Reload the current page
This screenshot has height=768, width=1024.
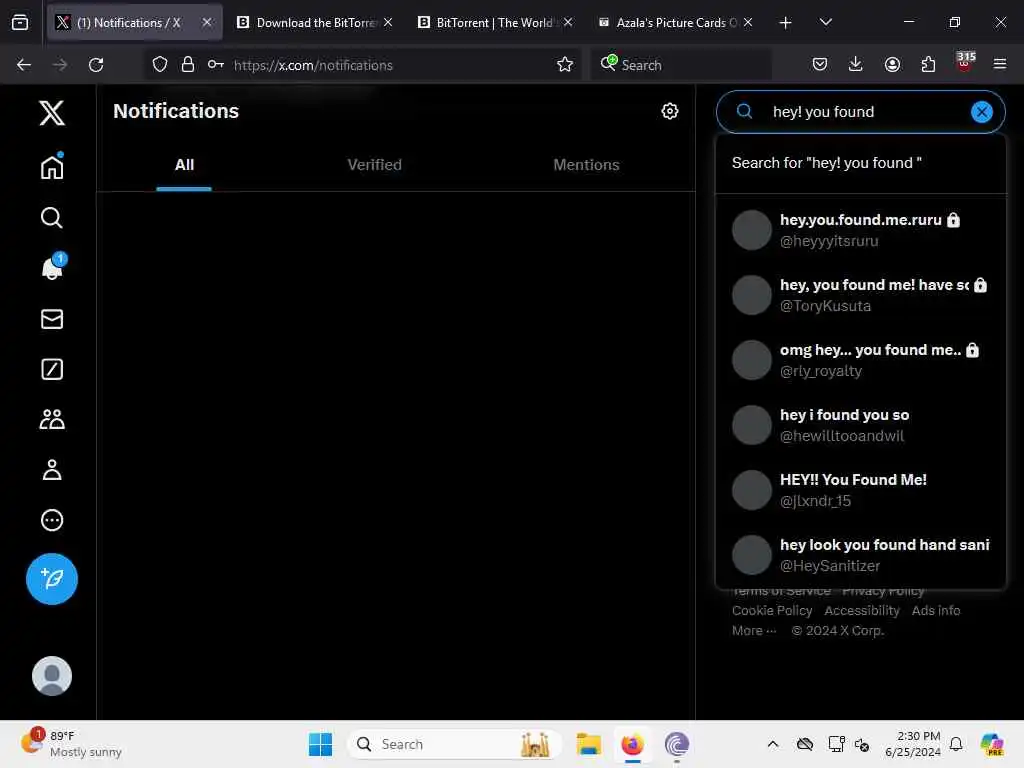pos(96,65)
